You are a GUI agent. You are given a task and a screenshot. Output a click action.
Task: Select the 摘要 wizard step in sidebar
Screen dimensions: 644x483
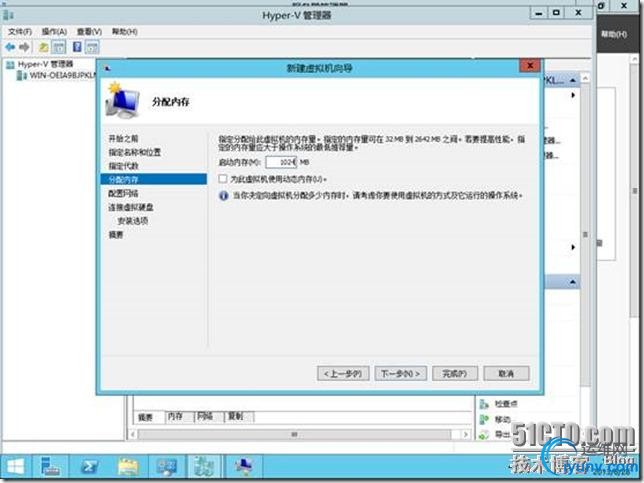click(x=116, y=235)
